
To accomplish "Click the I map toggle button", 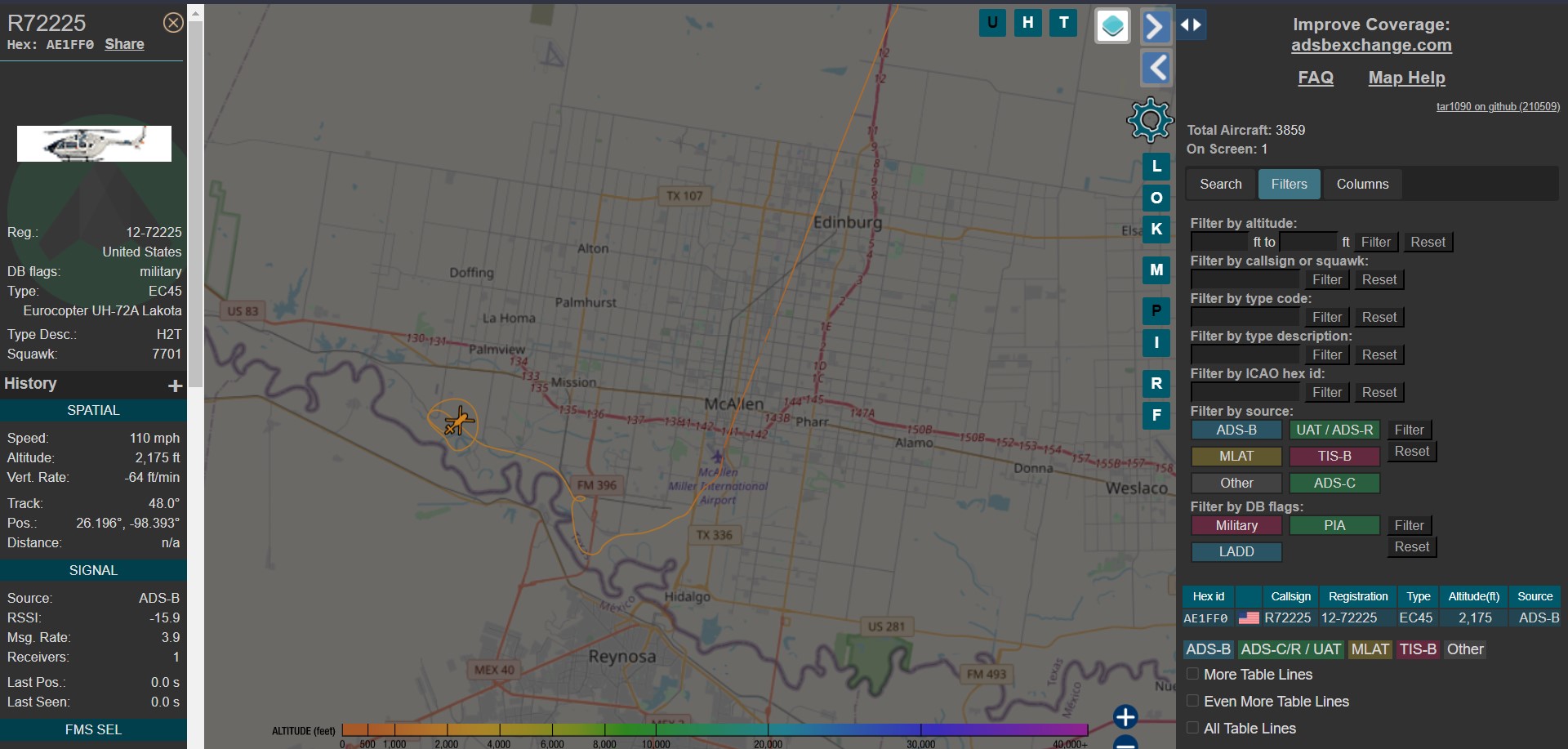I will click(x=1156, y=343).
